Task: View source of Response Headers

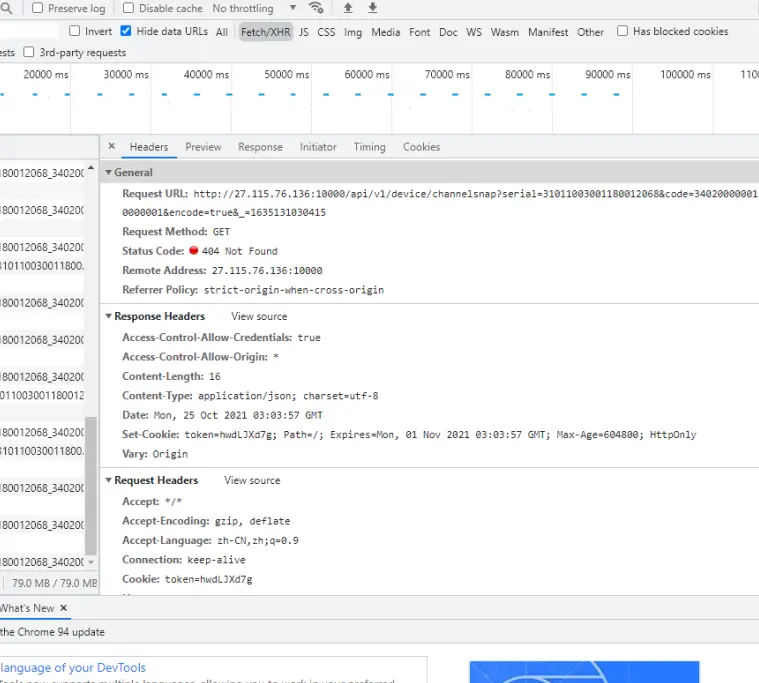Action: [259, 317]
